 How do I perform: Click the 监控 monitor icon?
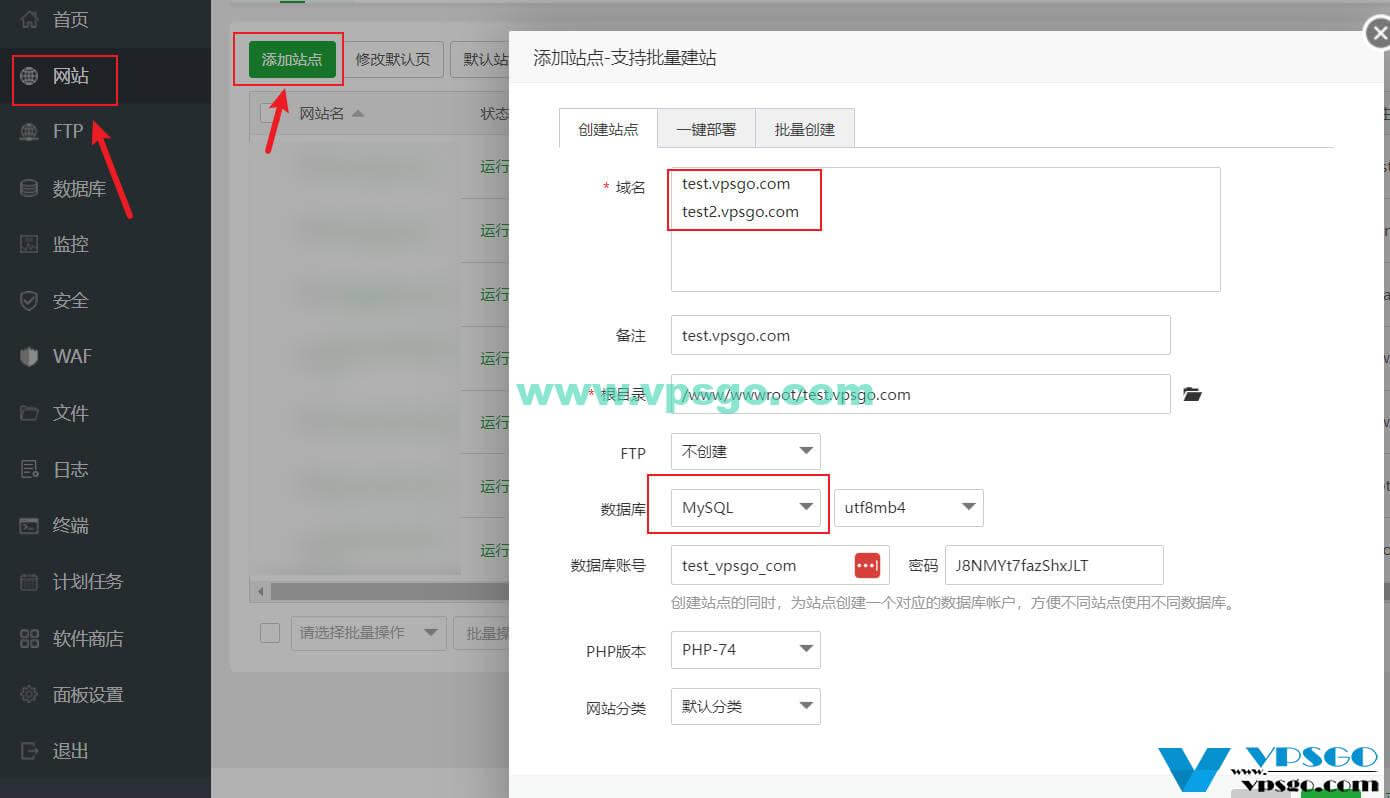pos(30,244)
